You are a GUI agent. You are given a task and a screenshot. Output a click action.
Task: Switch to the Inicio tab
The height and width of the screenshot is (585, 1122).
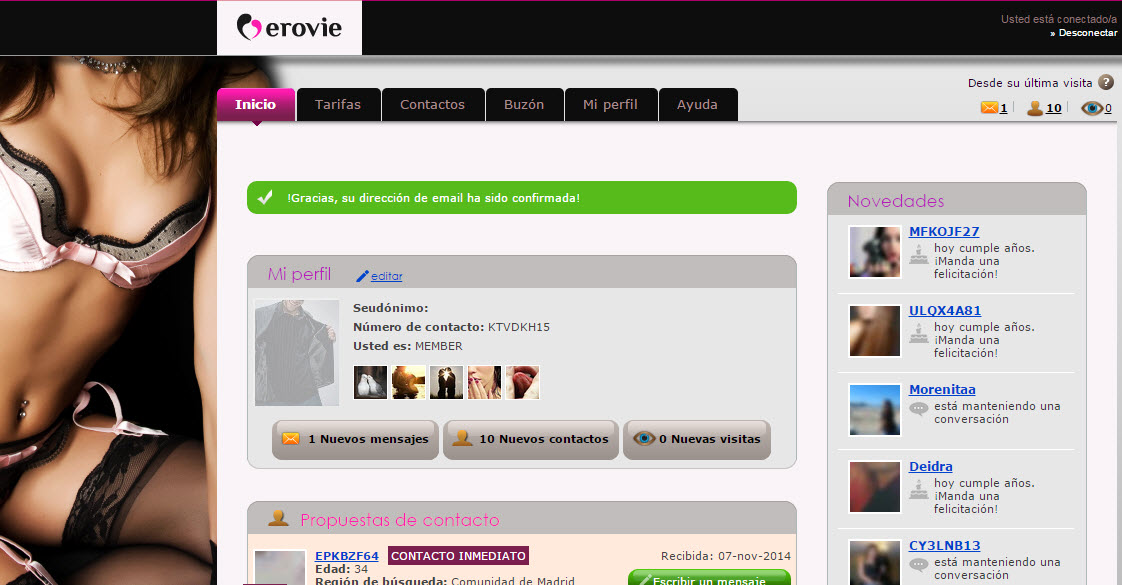[x=255, y=104]
